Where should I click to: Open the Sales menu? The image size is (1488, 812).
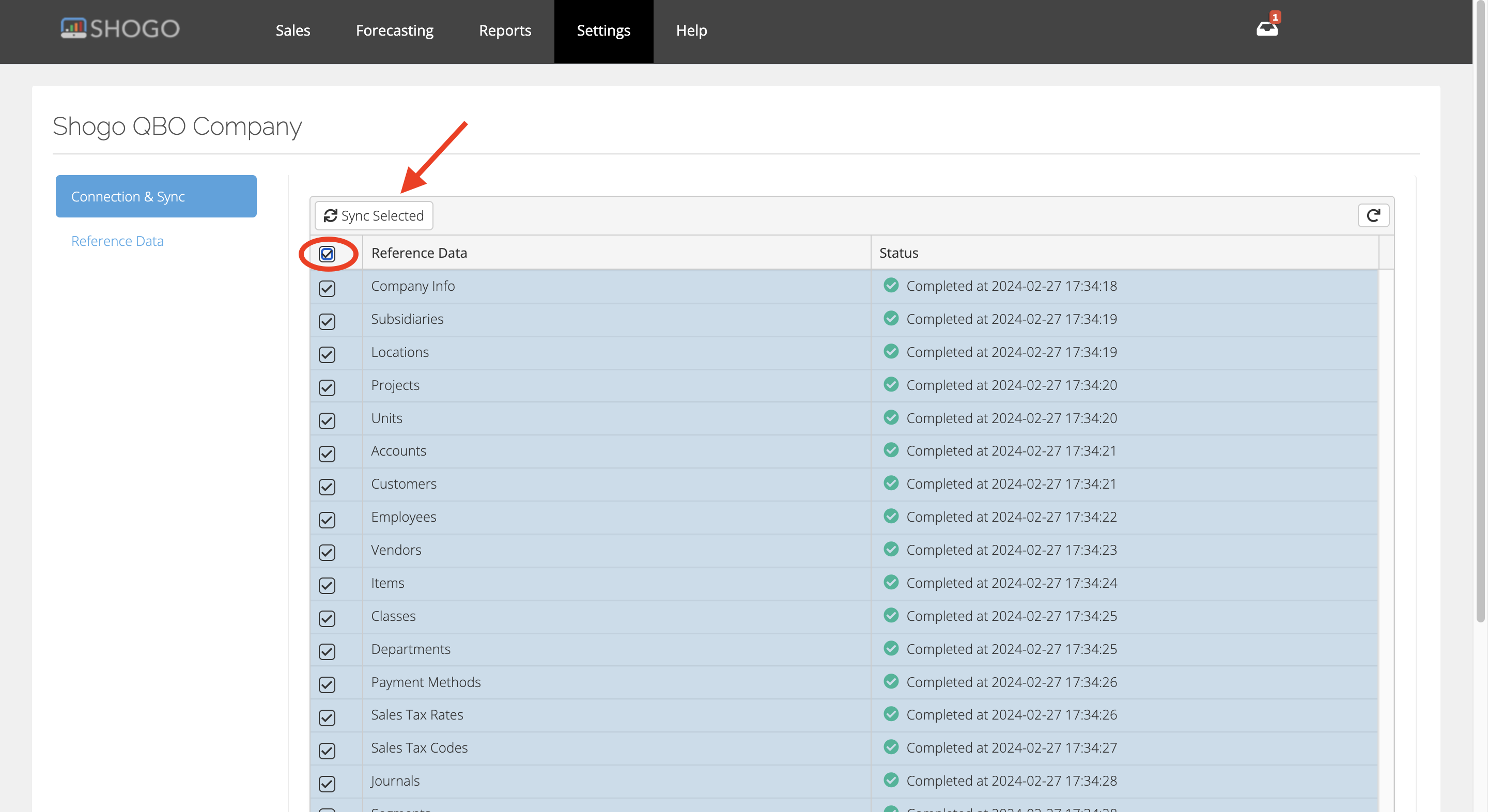[293, 30]
